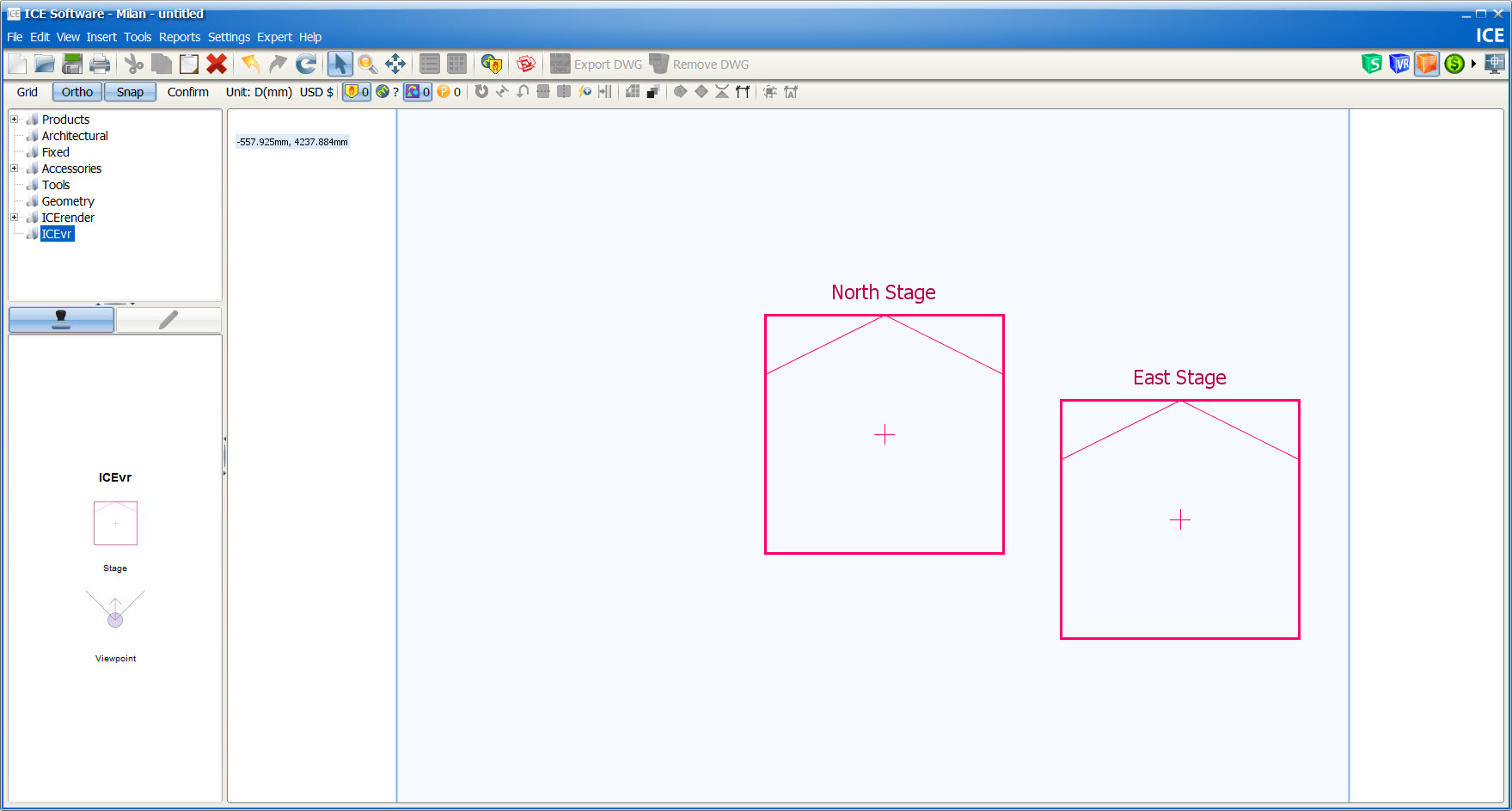Open the Expert menu
Viewport: 1512px width, 811px height.
coord(274,37)
